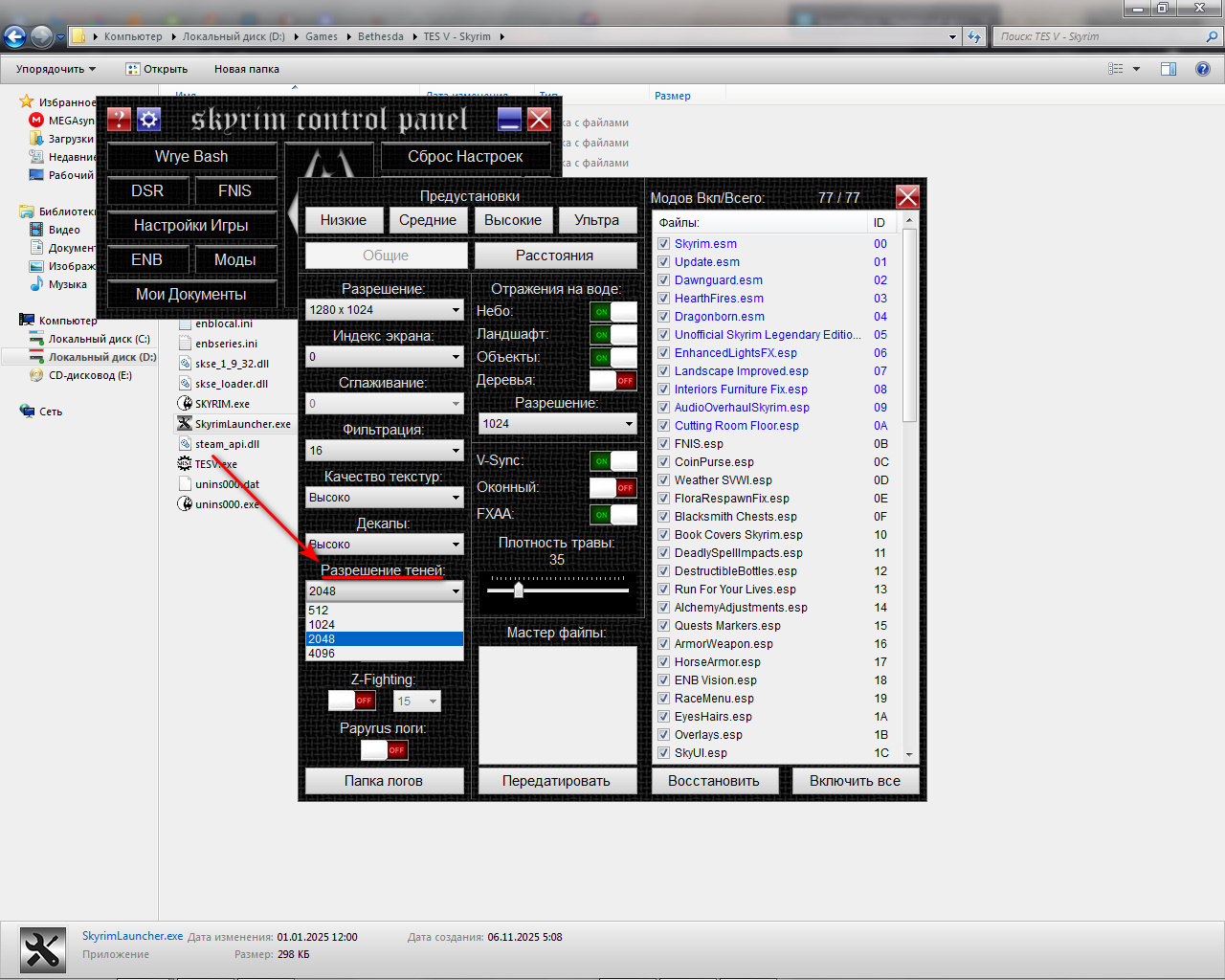
Task: Adjust the grass density slider handle
Action: click(519, 590)
